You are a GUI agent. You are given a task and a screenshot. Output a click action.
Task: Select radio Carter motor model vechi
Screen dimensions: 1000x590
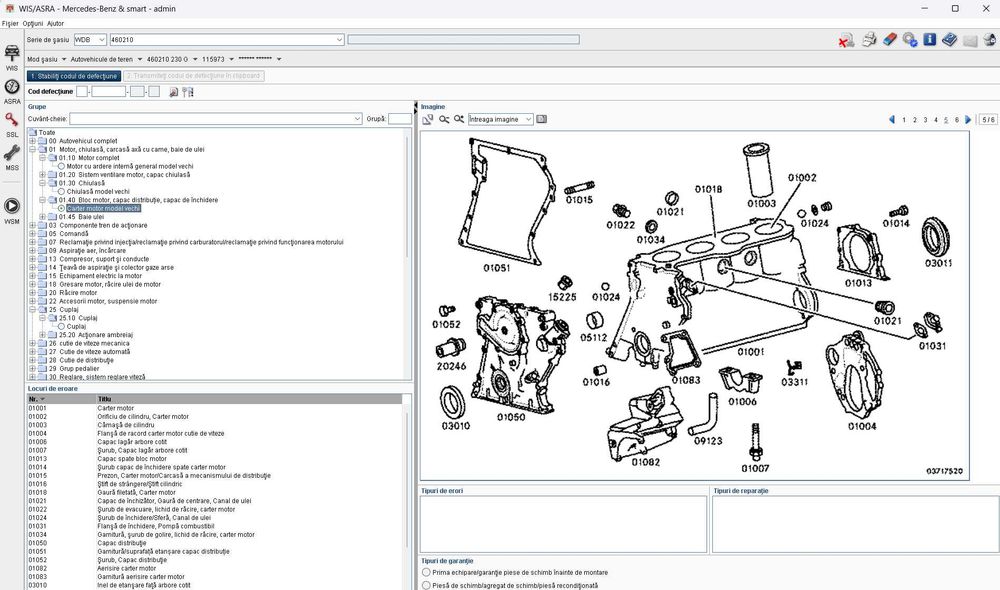coord(61,209)
